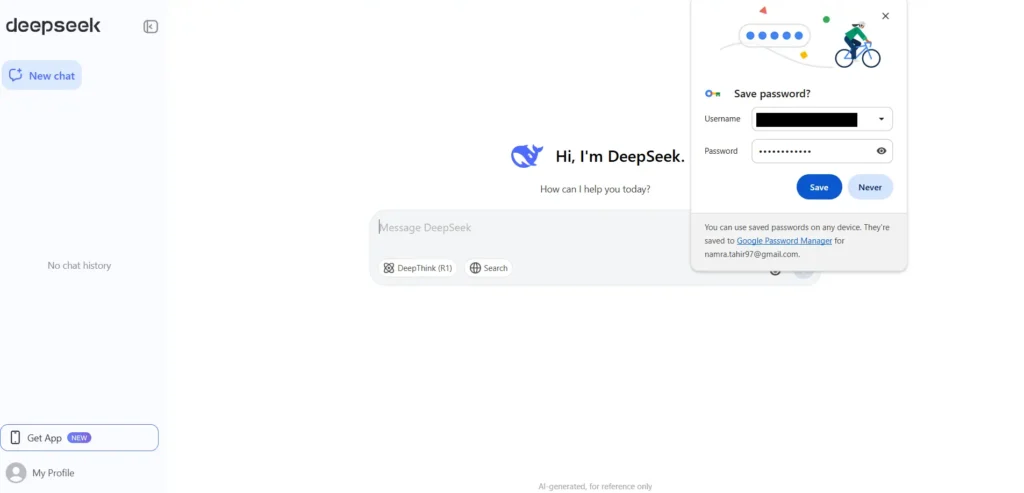The height and width of the screenshot is (493, 1024).
Task: Start a New chat
Action: click(x=42, y=75)
